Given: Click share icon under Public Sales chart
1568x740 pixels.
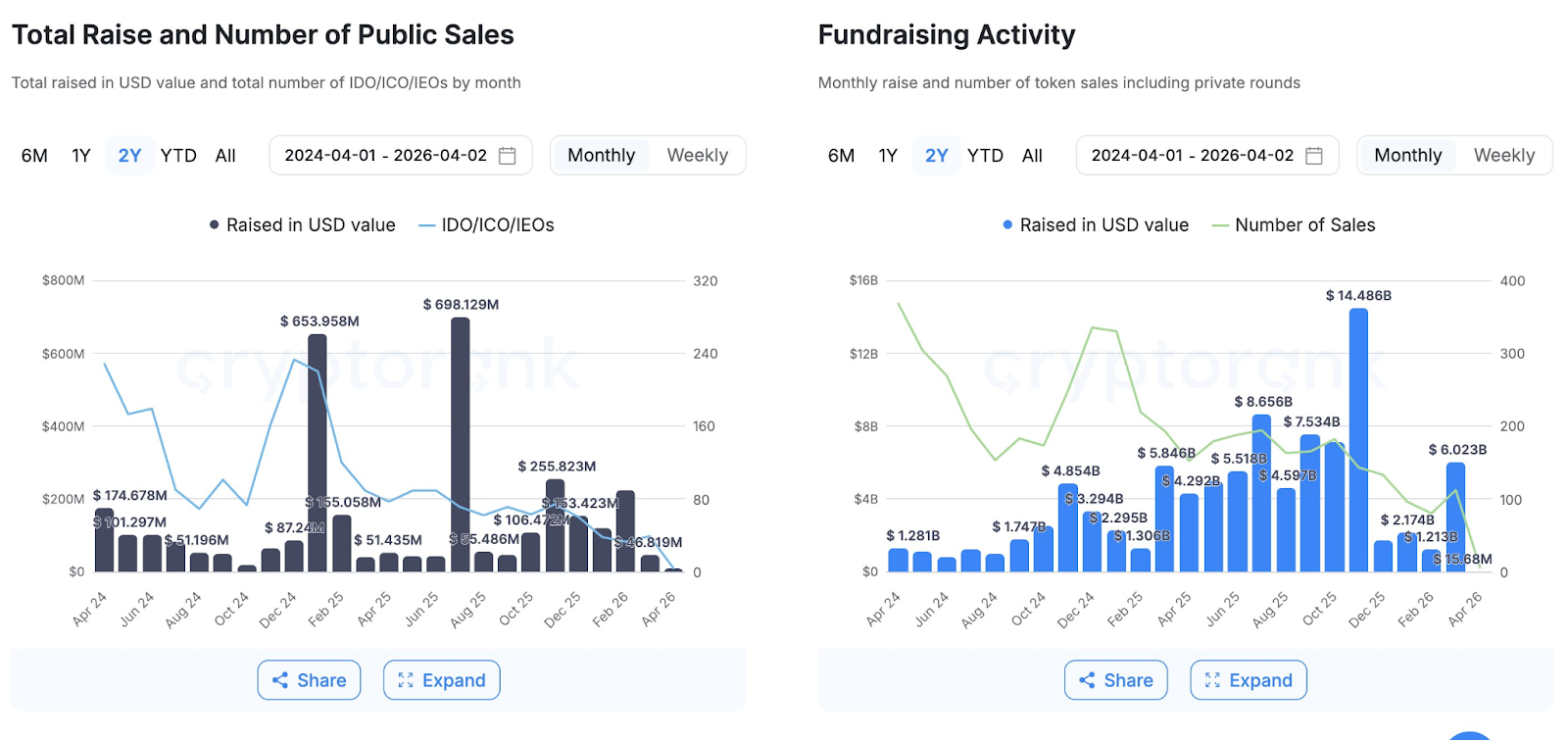Looking at the screenshot, I should [280, 680].
